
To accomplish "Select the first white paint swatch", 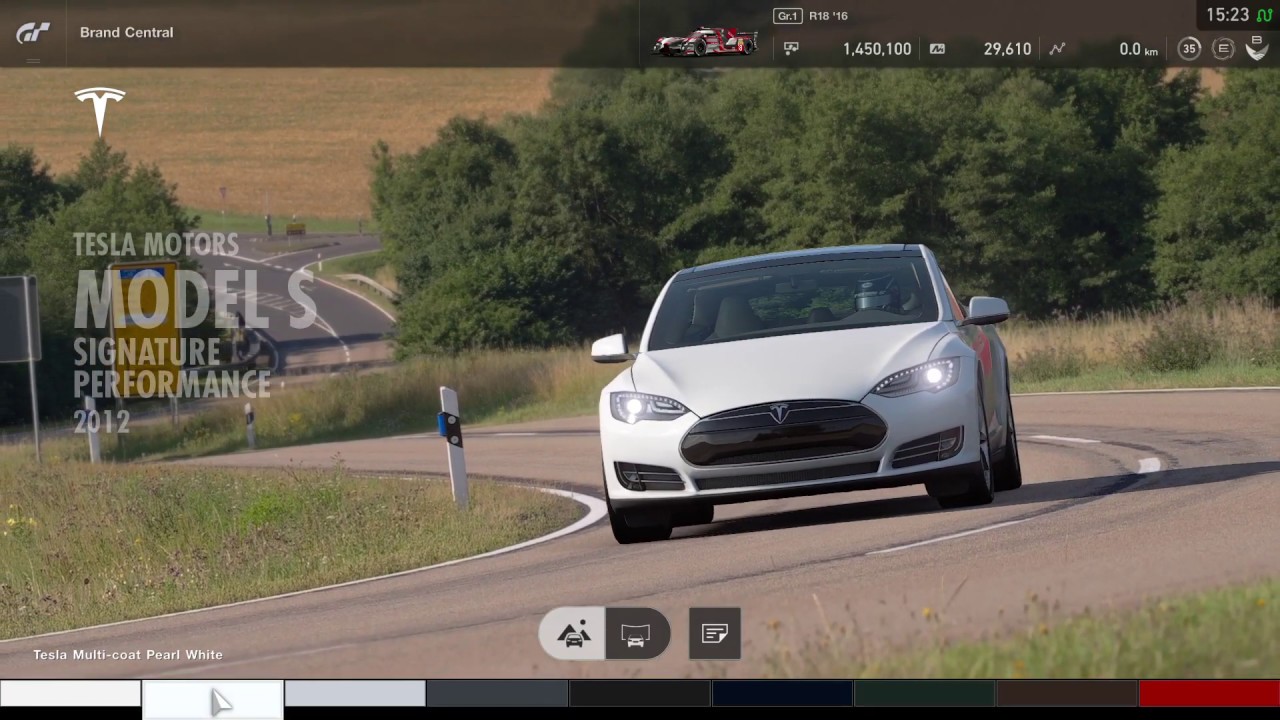I will click(70, 693).
